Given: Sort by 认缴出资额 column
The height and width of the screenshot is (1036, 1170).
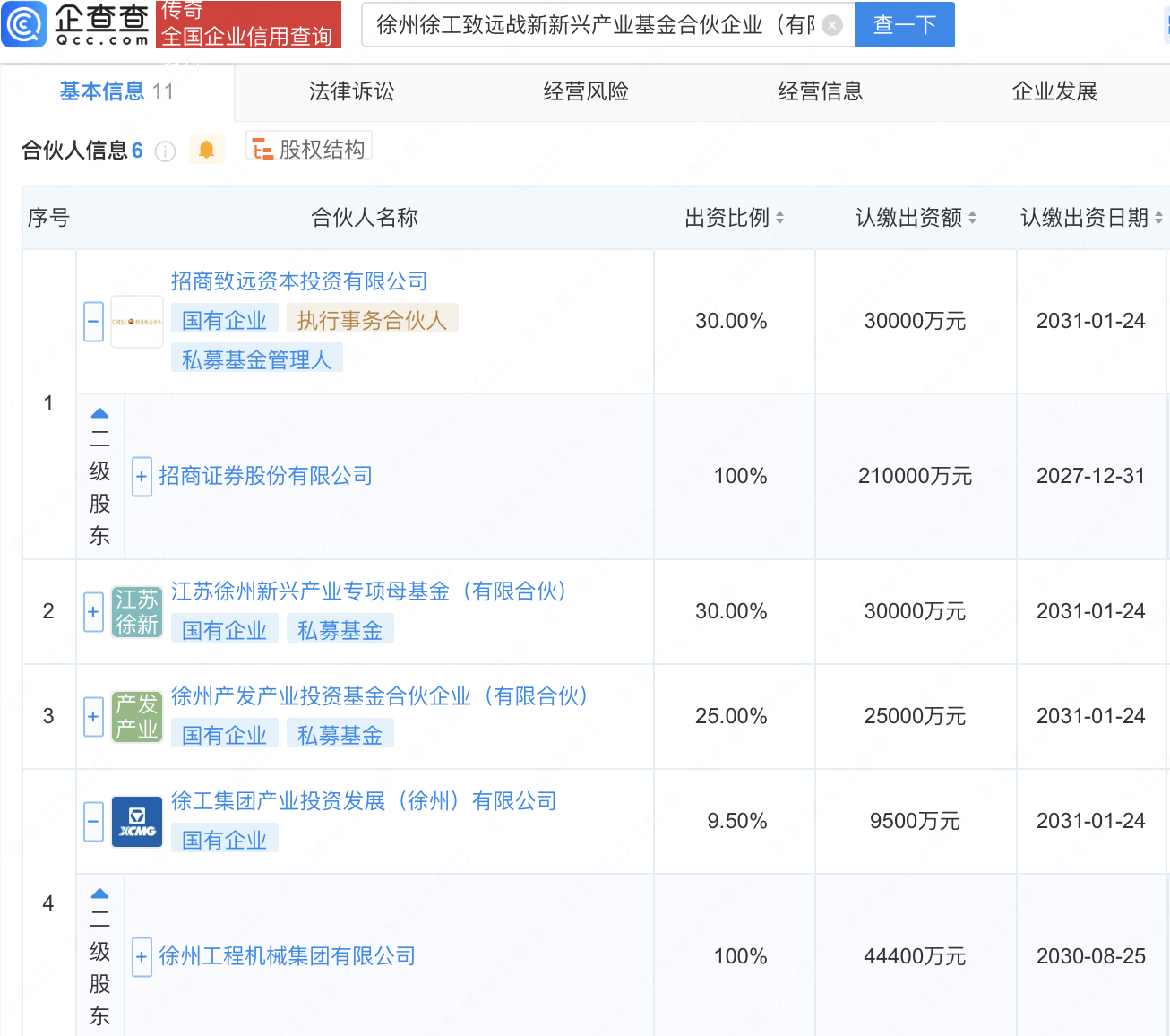Looking at the screenshot, I should [x=972, y=218].
